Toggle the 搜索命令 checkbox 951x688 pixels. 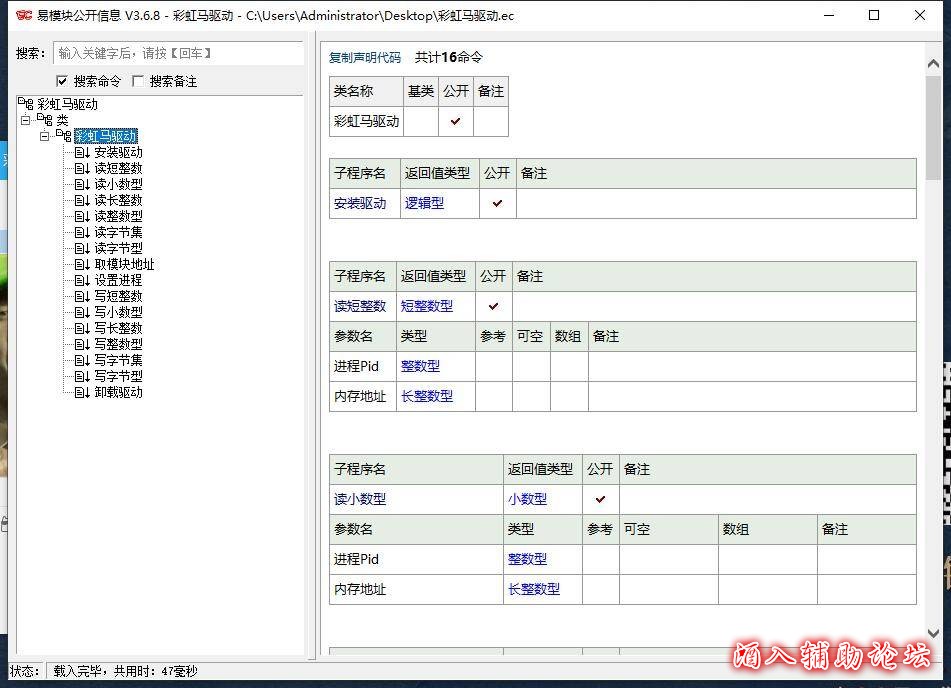coord(62,81)
